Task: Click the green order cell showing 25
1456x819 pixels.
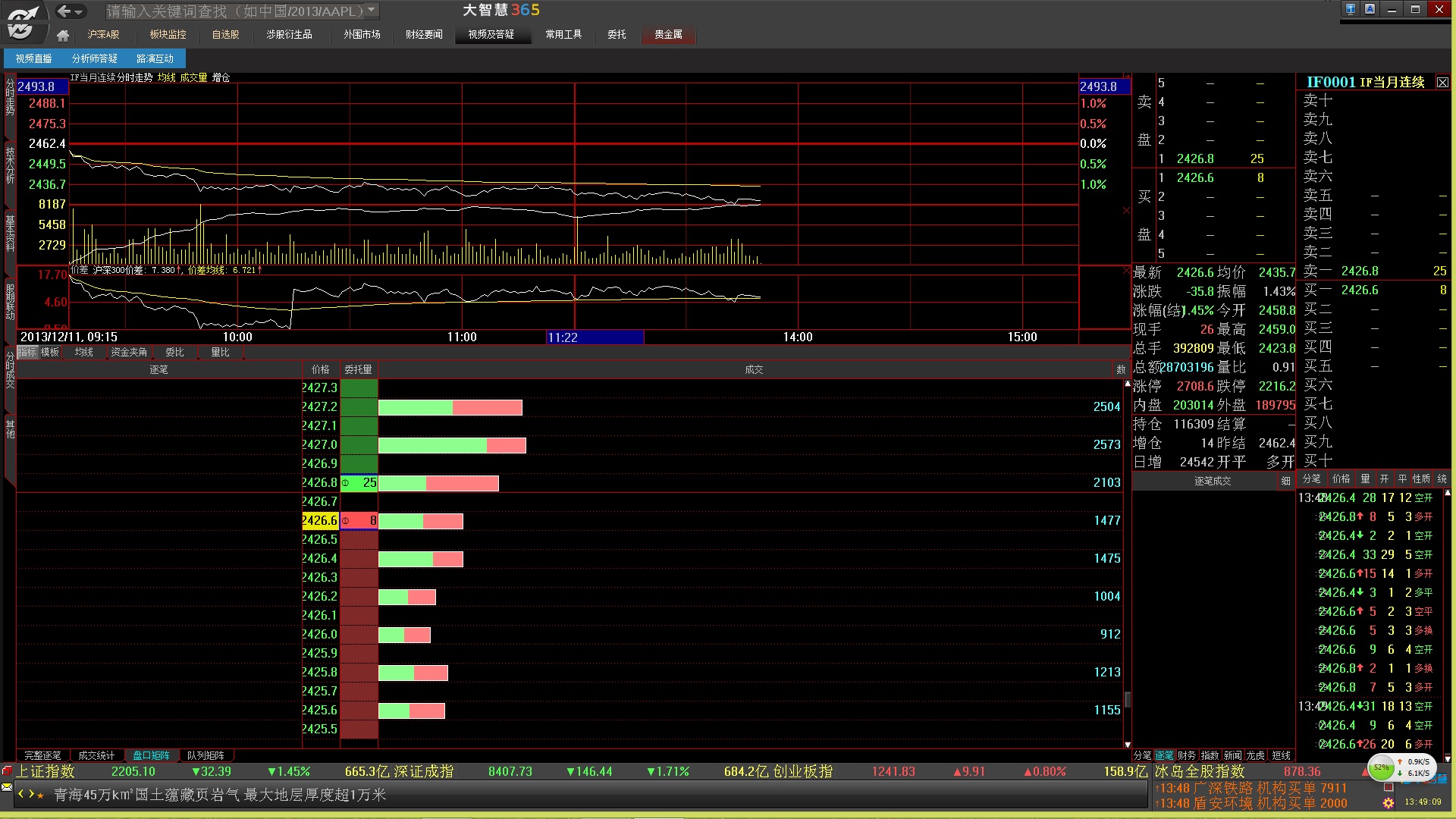Action: [x=359, y=482]
